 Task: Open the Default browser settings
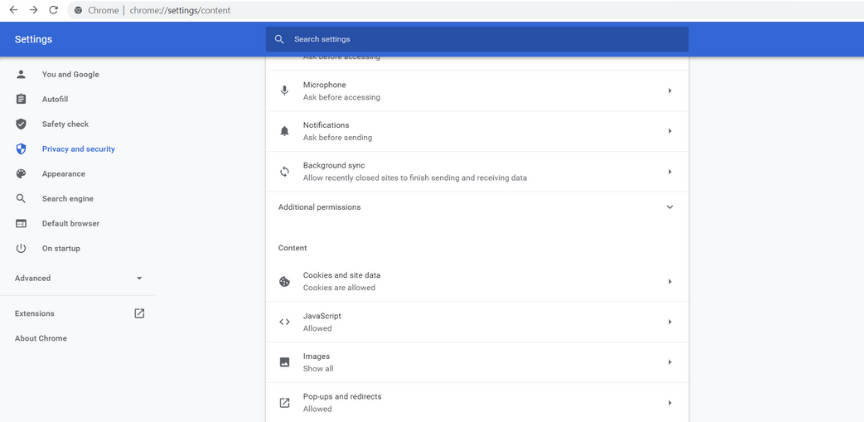[x=70, y=223]
